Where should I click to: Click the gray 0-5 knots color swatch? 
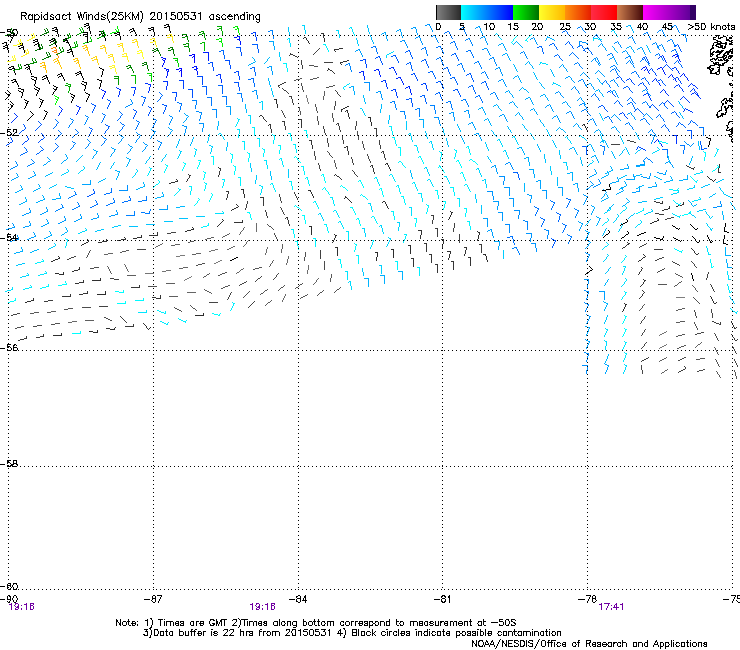pos(448,12)
